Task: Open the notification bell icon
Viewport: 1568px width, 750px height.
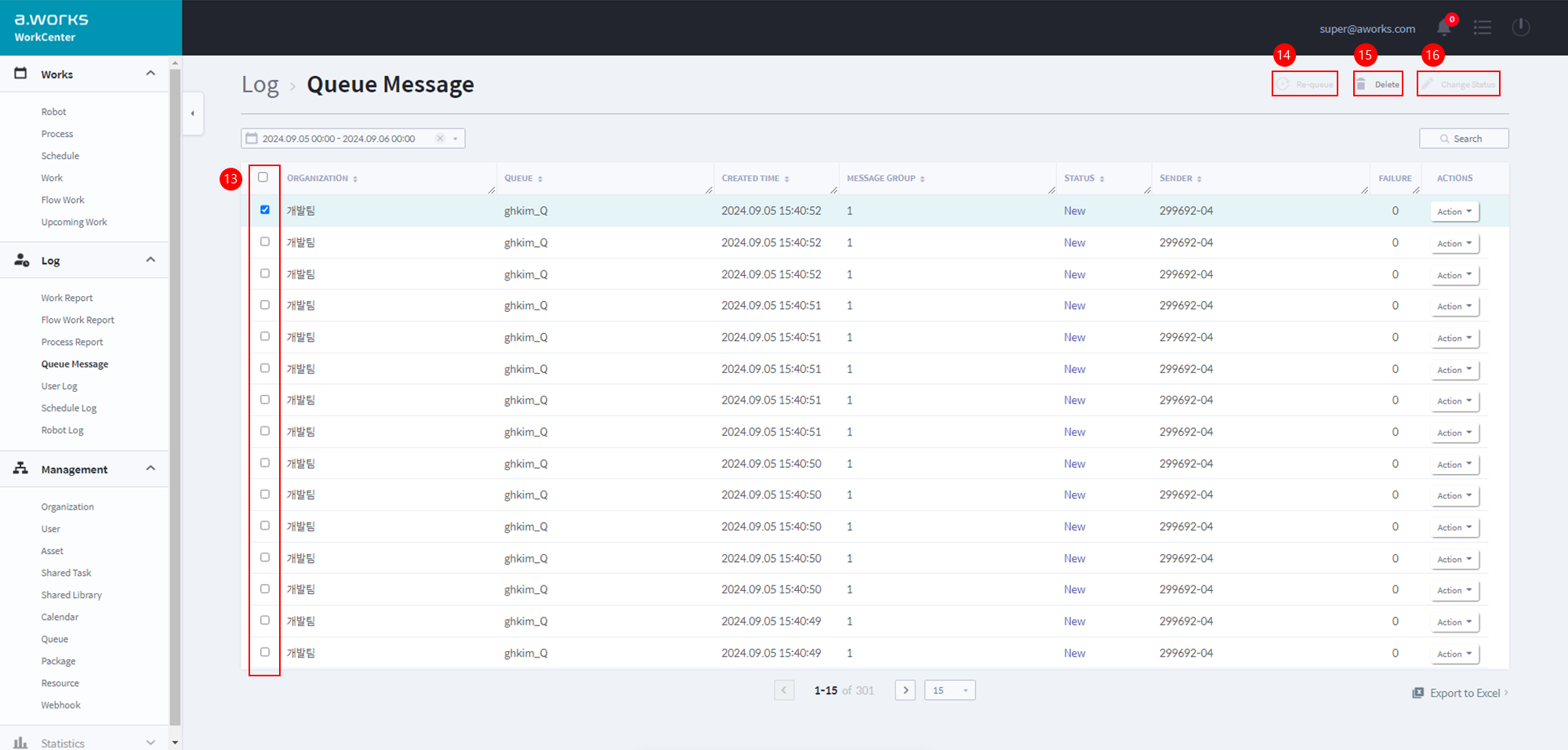Action: [x=1444, y=27]
